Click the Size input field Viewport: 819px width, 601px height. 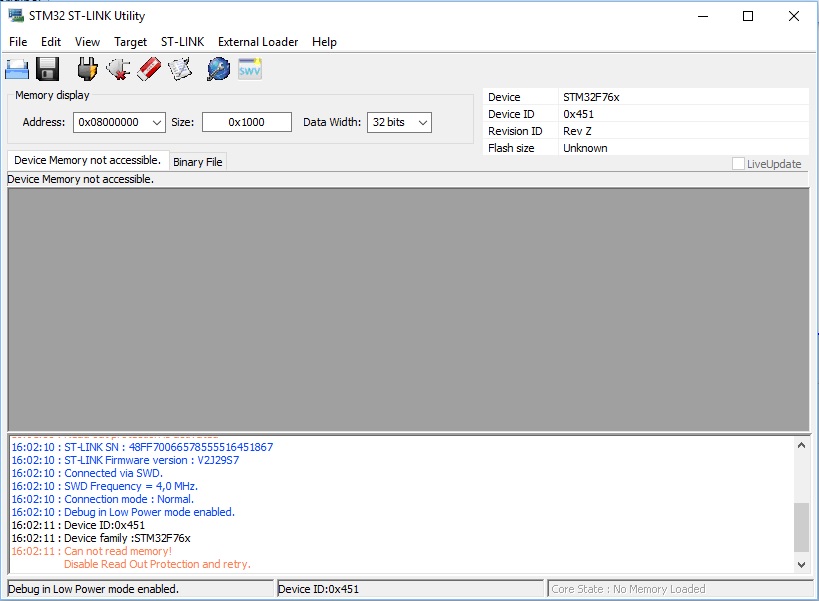(x=247, y=122)
